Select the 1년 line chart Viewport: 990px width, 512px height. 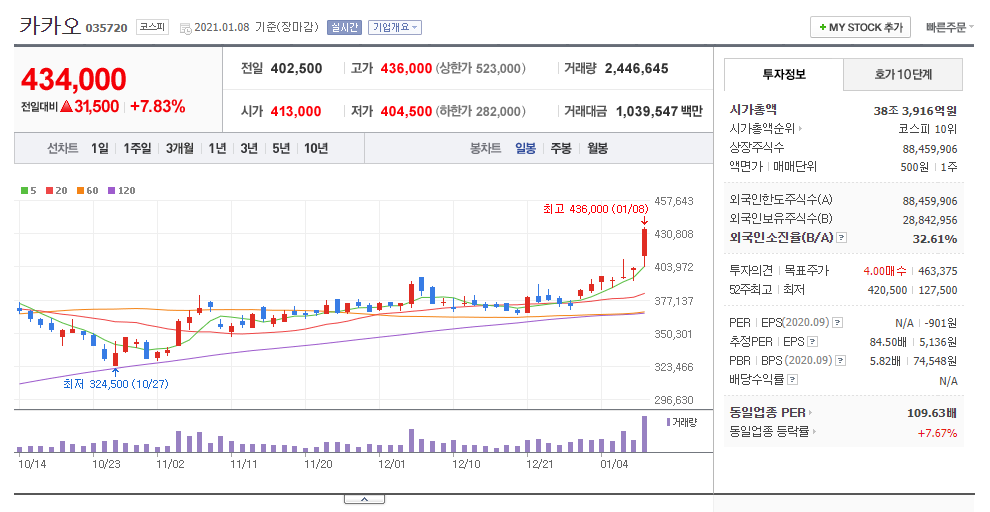pos(217,148)
